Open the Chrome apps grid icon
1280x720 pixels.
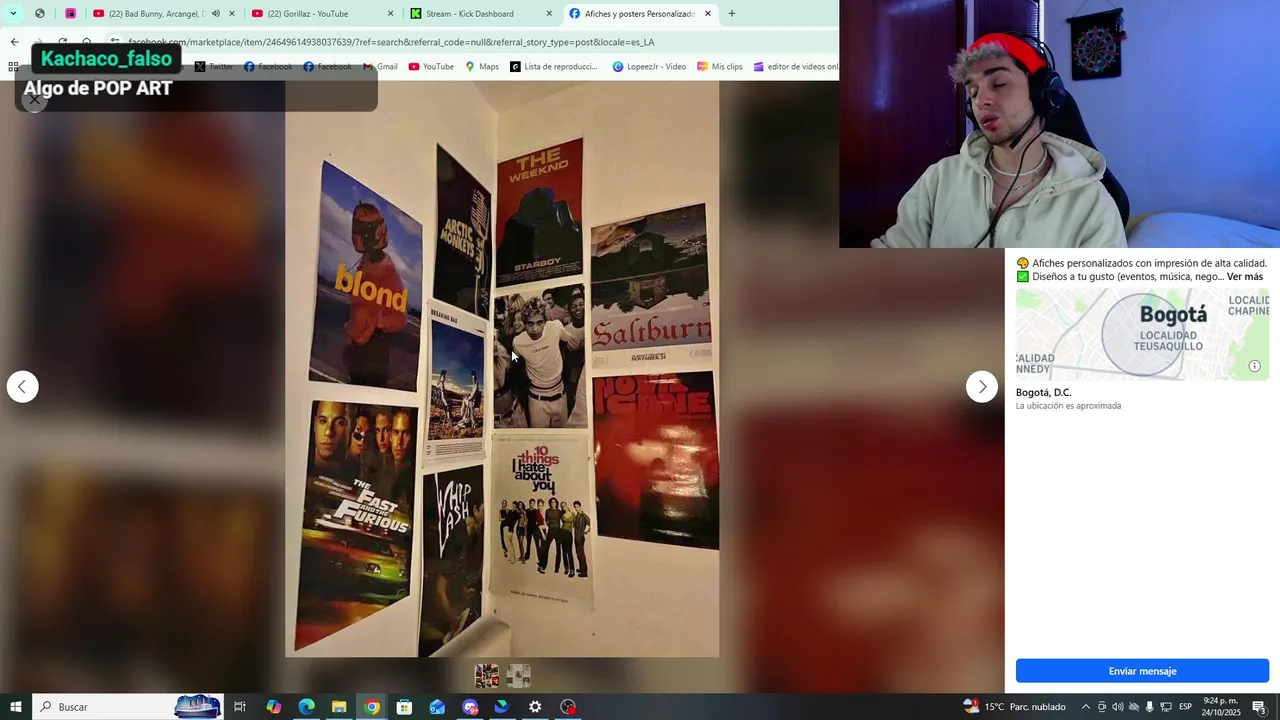[x=13, y=67]
